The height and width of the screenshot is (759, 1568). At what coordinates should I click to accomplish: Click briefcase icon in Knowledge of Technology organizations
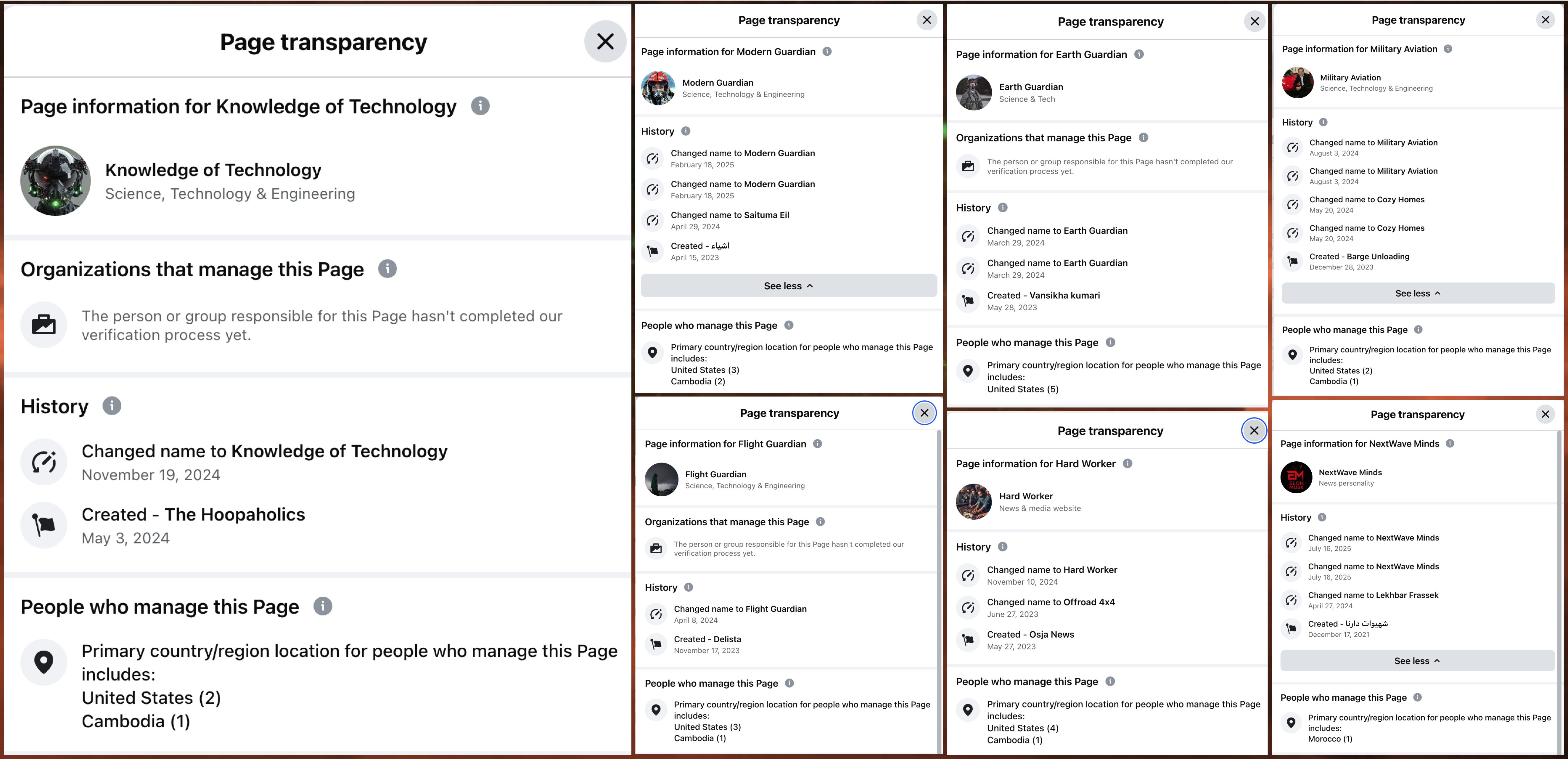[44, 325]
